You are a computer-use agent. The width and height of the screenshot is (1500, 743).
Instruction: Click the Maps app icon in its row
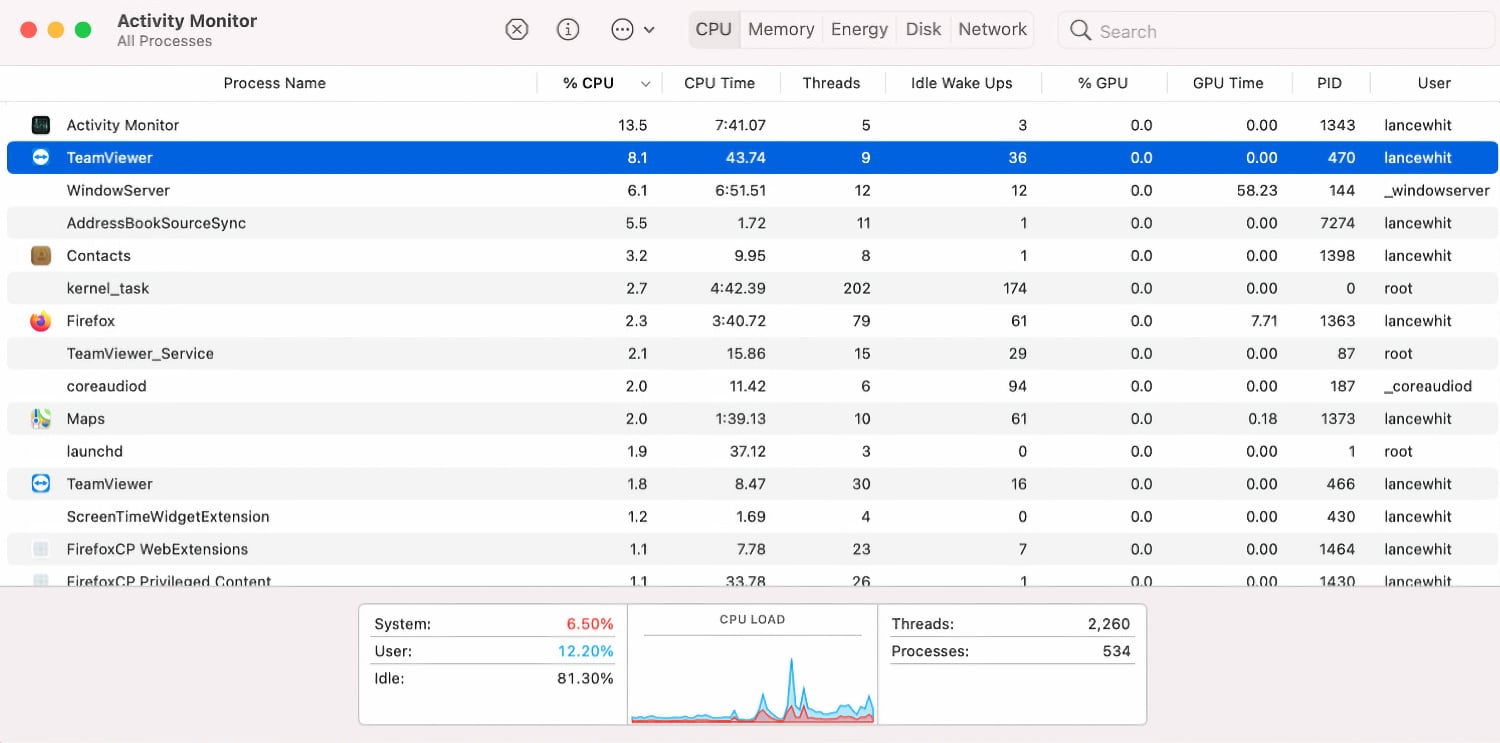[x=41, y=418]
